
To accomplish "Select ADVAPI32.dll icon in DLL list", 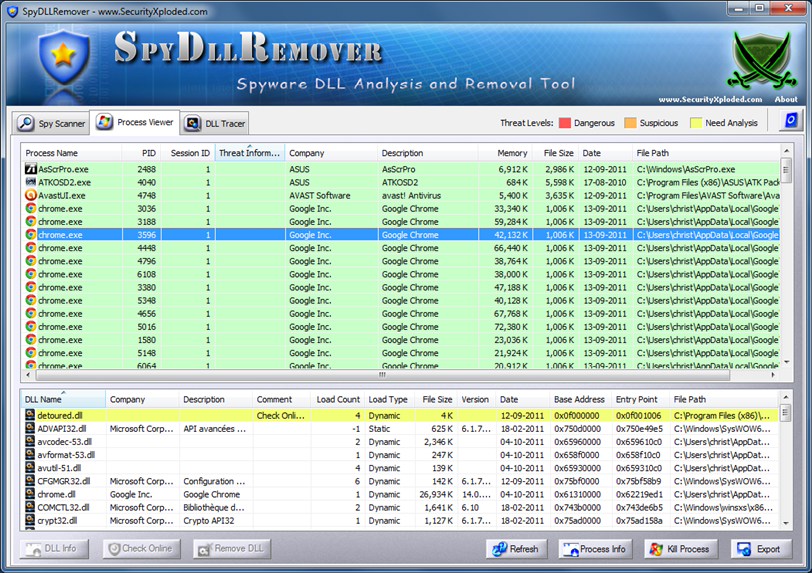I will pos(30,428).
